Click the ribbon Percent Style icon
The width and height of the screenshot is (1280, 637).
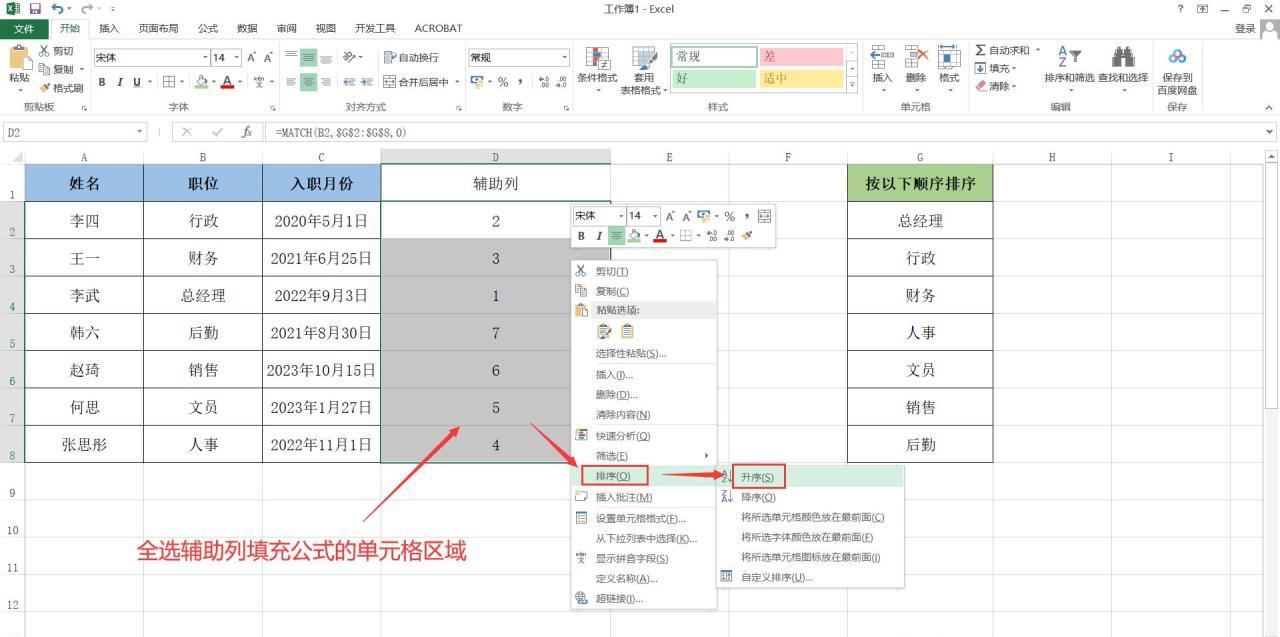(x=503, y=82)
